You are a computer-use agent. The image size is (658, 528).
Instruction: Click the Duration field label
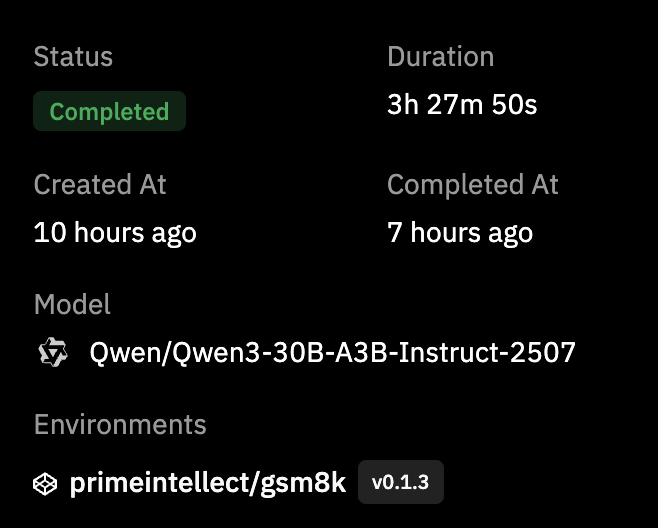(x=440, y=57)
